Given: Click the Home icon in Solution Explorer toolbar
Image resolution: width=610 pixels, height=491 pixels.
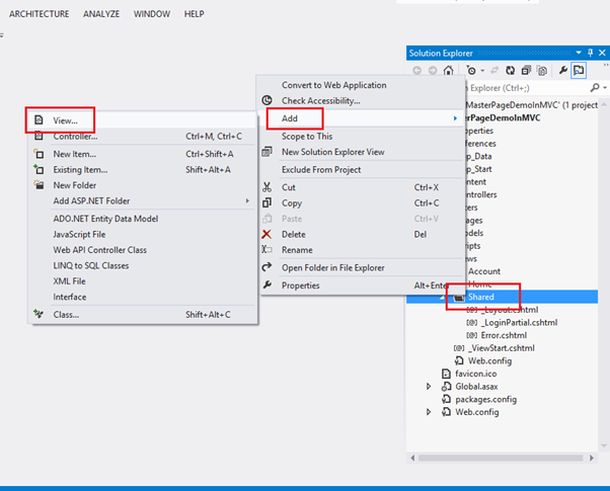Looking at the screenshot, I should coord(448,70).
